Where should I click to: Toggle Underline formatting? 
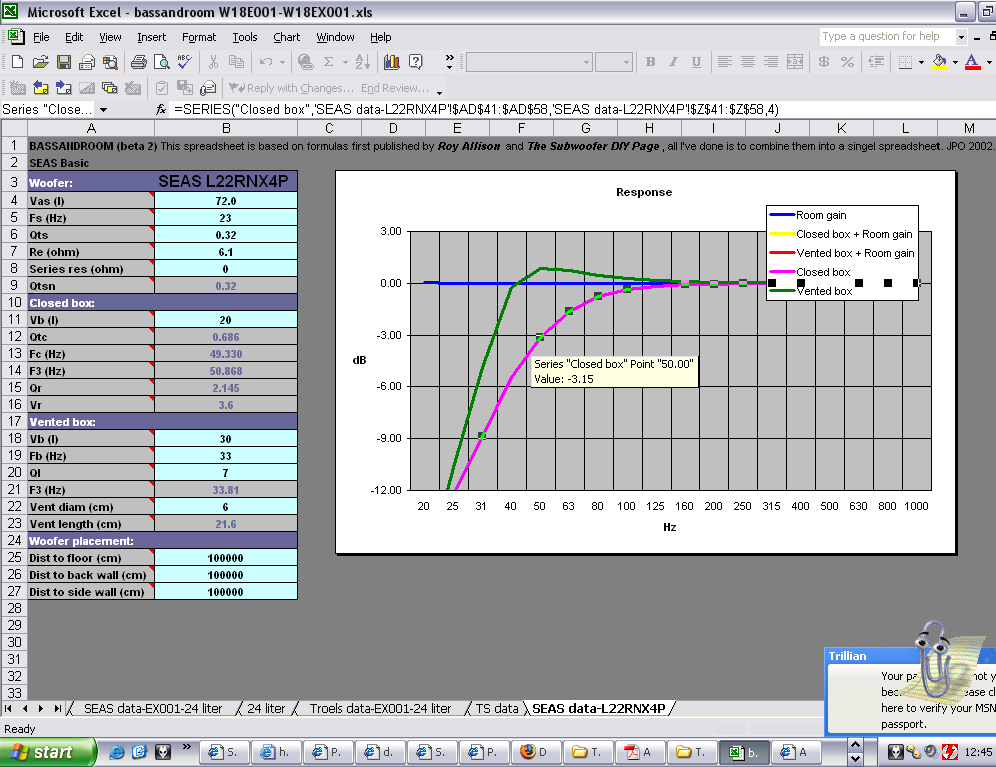(x=696, y=62)
